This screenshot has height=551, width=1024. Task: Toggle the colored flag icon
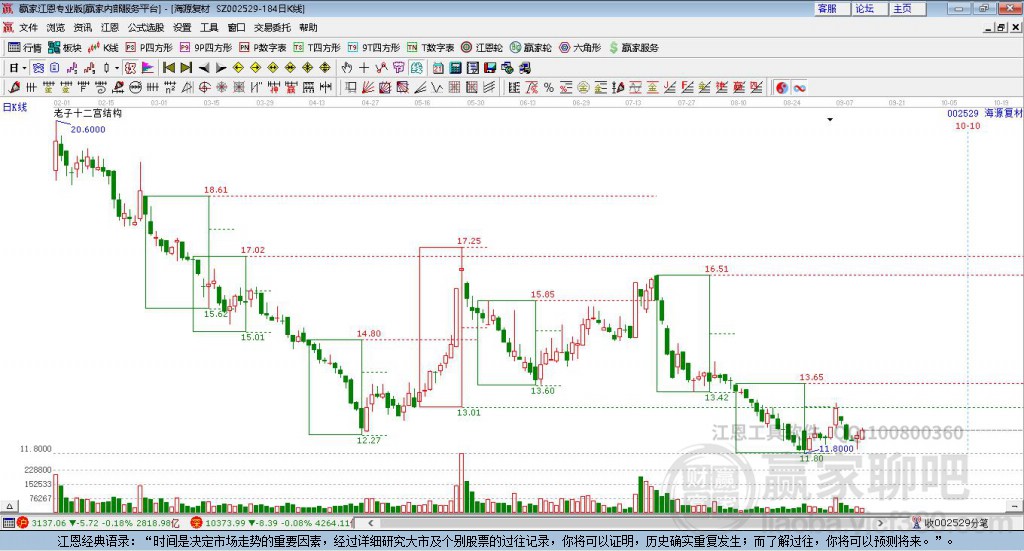click(148, 68)
